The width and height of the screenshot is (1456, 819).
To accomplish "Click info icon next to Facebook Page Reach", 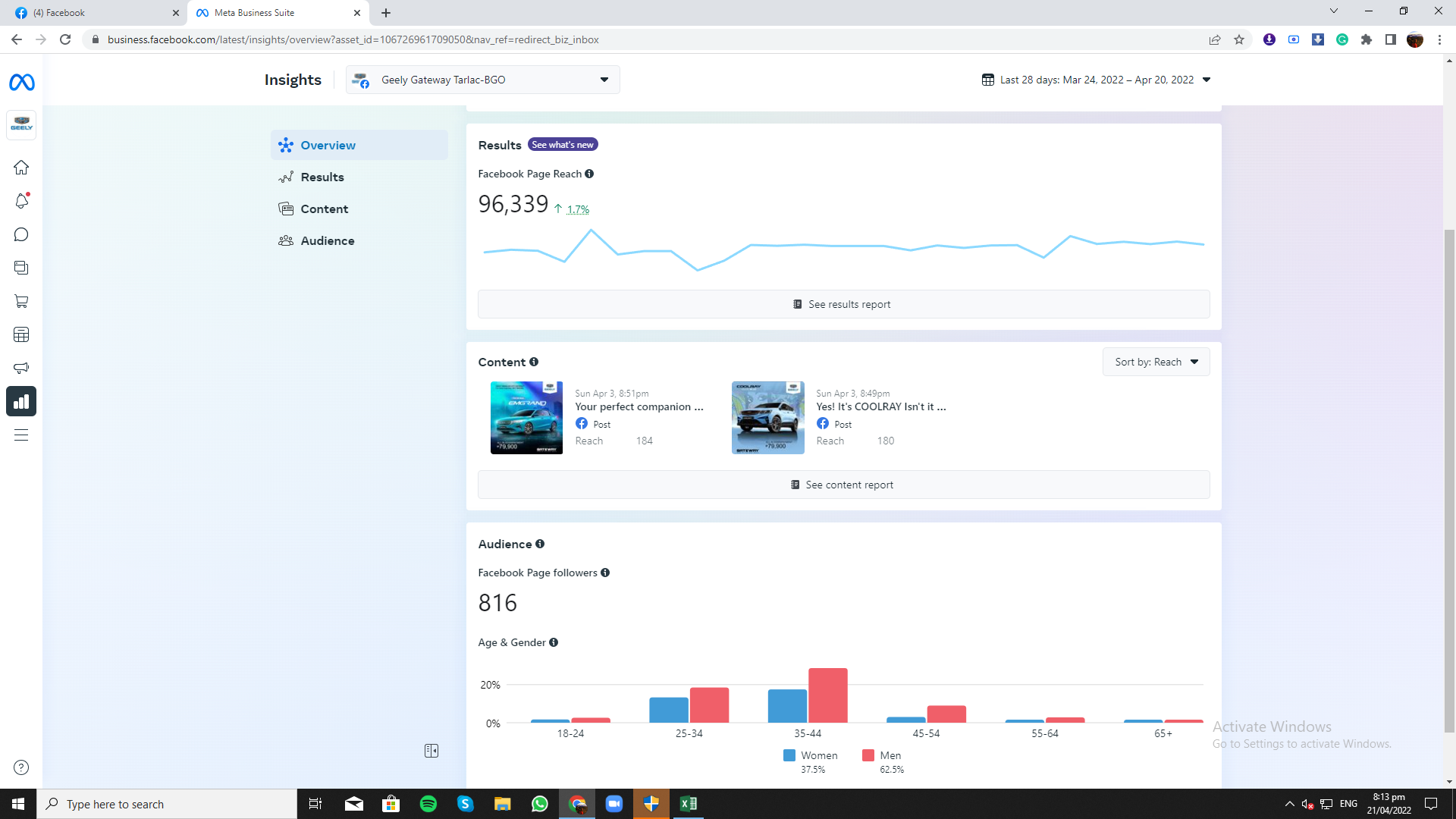I will [589, 174].
